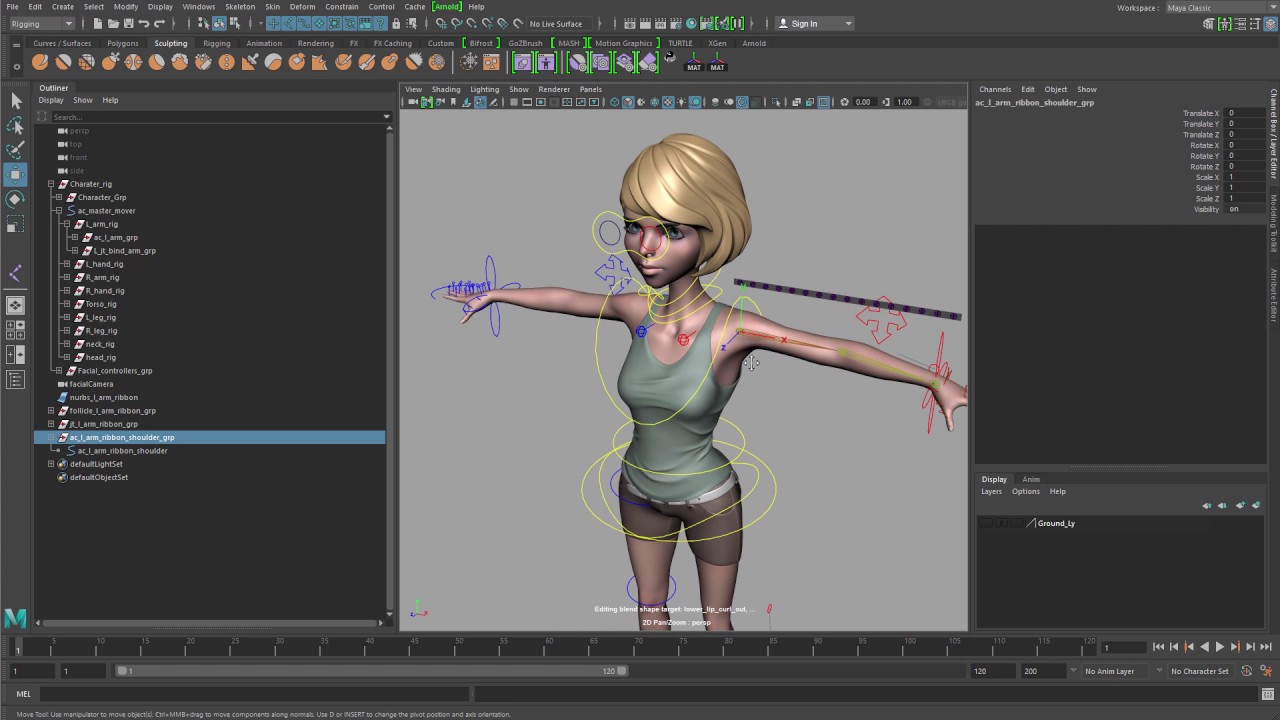Switch to the Anim layer tab

[1031, 479]
